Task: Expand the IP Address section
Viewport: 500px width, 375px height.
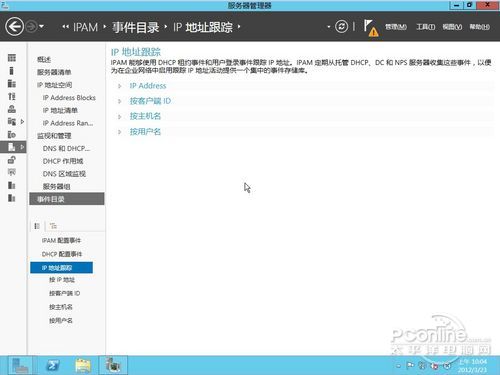Action: pos(119,86)
